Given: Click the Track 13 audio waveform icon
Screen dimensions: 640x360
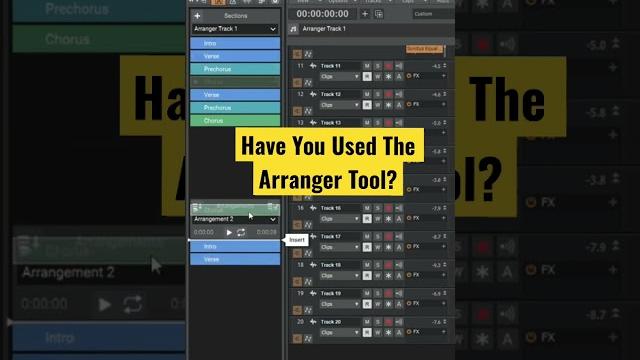Looking at the screenshot, I should 313,123.
